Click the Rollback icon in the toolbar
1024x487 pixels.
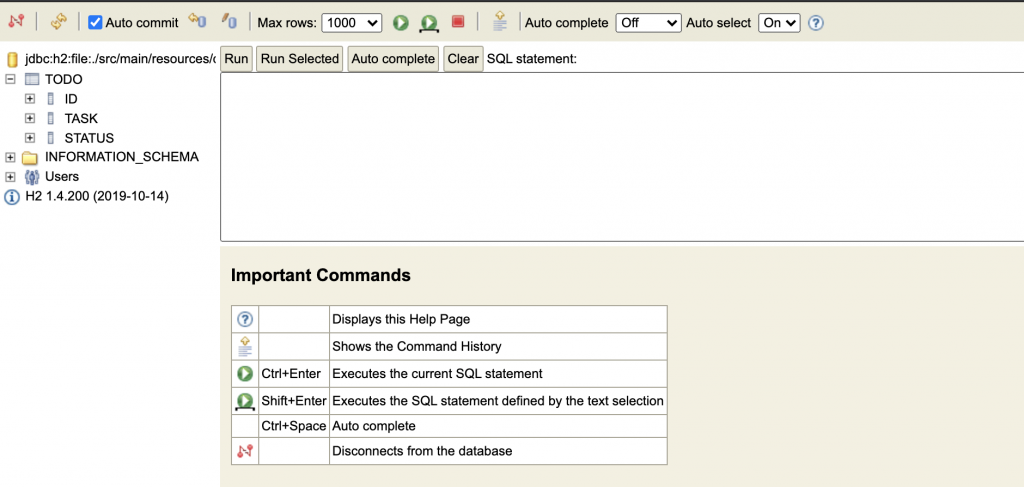click(x=197, y=21)
